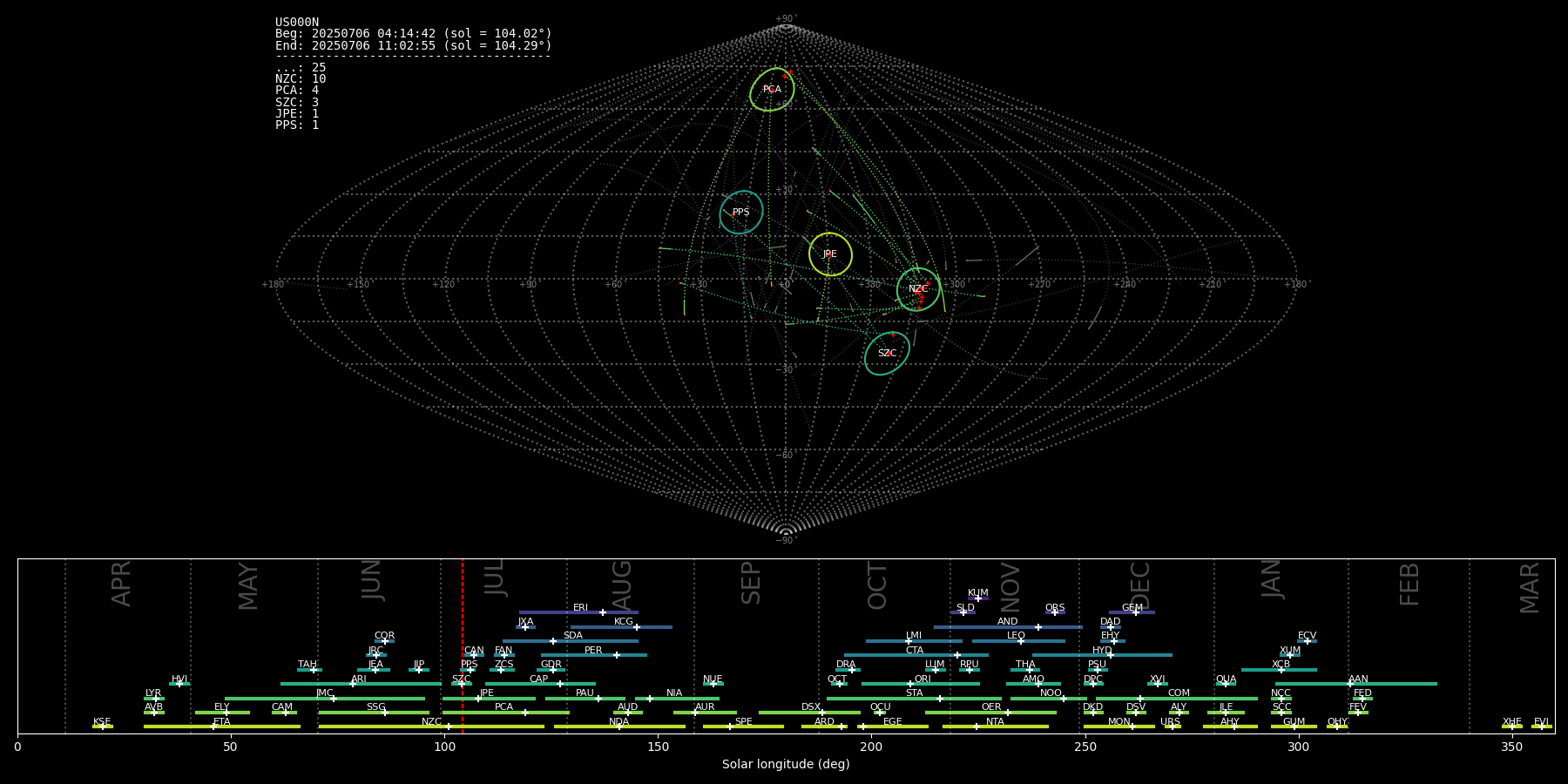Click the red dashed current-date line in the timeline
Image resolution: width=1568 pixels, height=784 pixels.
click(x=463, y=645)
